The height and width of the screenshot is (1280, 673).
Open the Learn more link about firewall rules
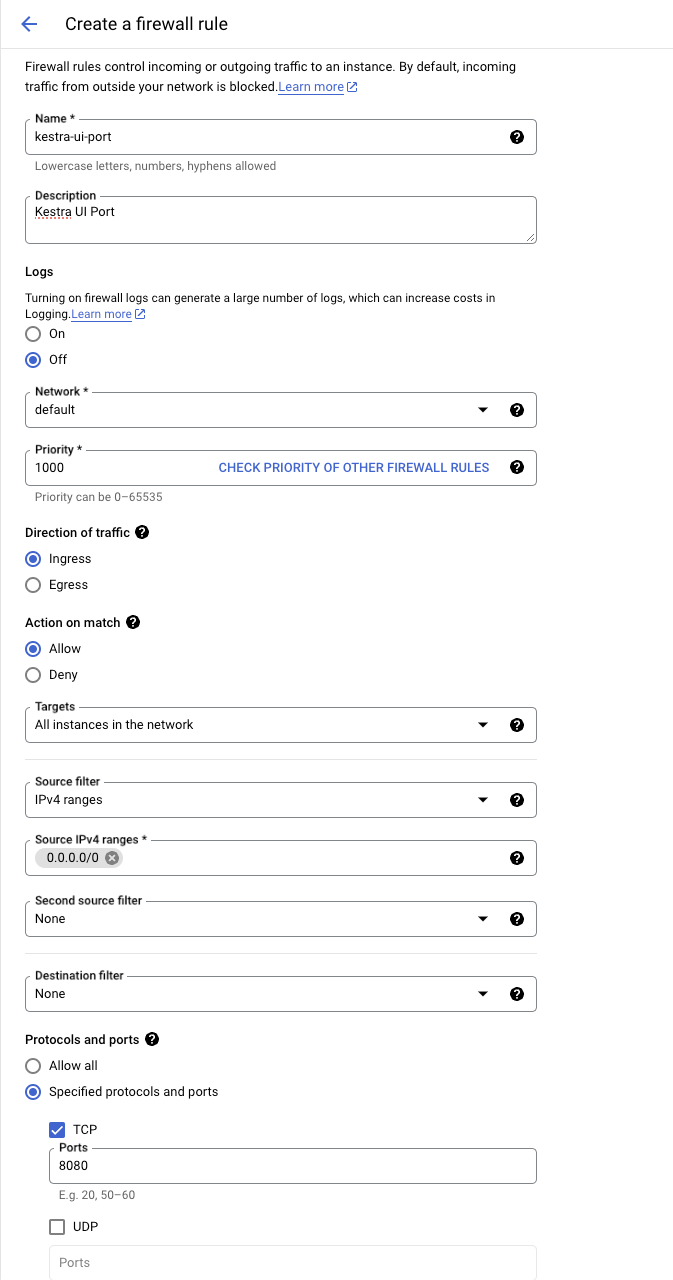pyautogui.click(x=311, y=87)
